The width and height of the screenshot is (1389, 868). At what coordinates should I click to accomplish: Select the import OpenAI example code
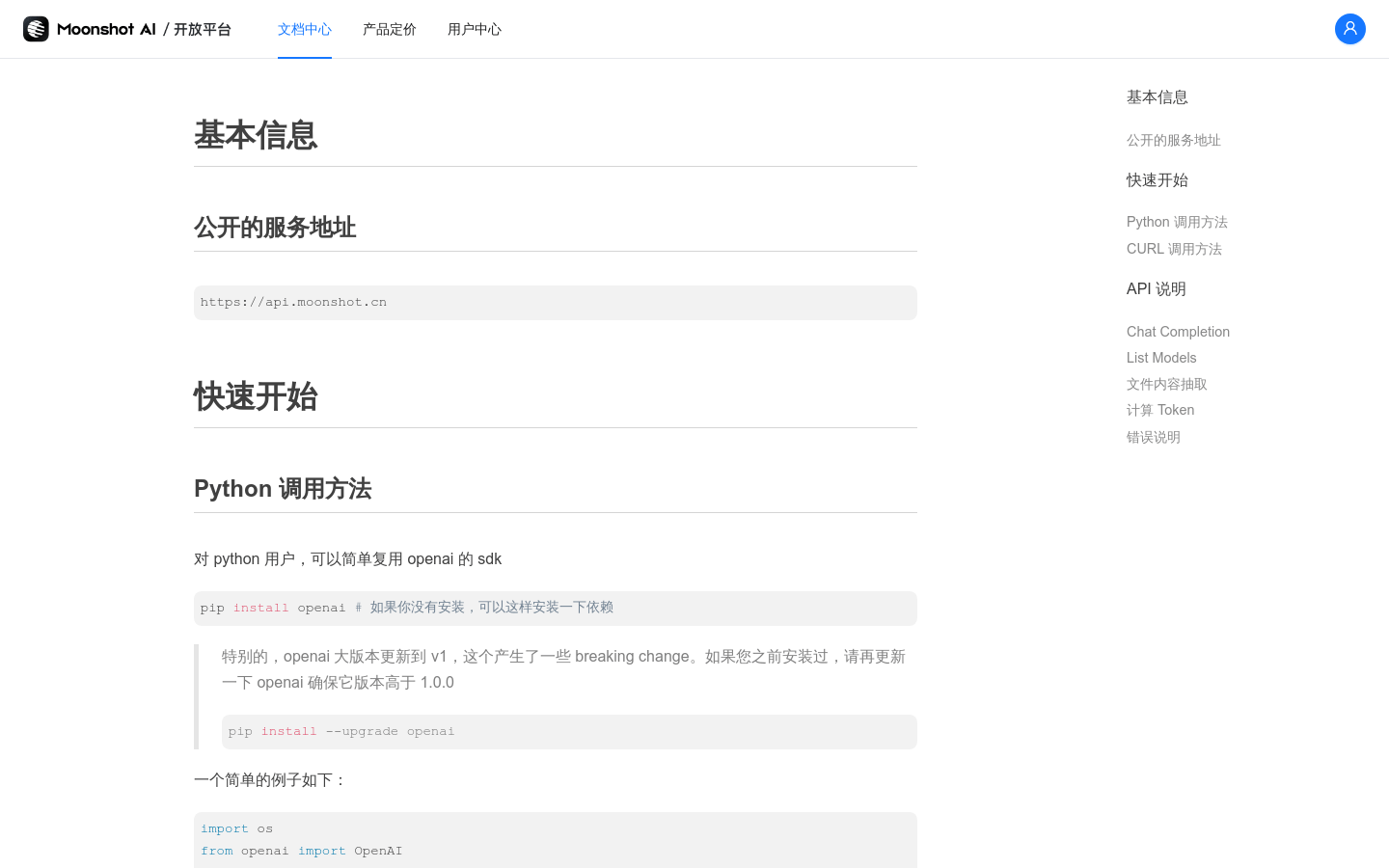[x=555, y=839]
